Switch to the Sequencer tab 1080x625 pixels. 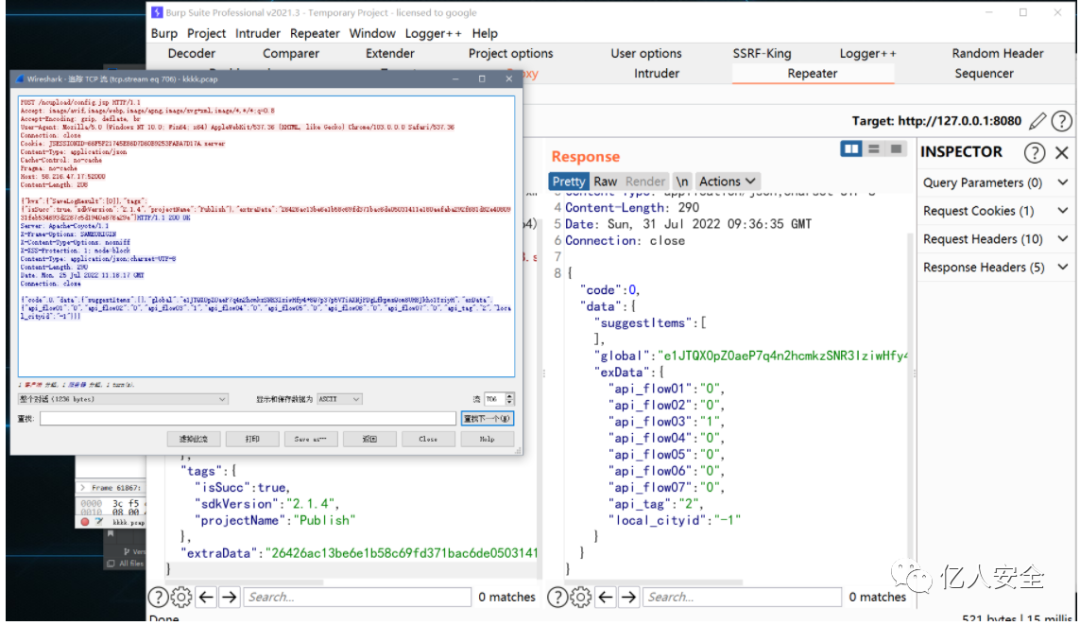[x=984, y=73]
